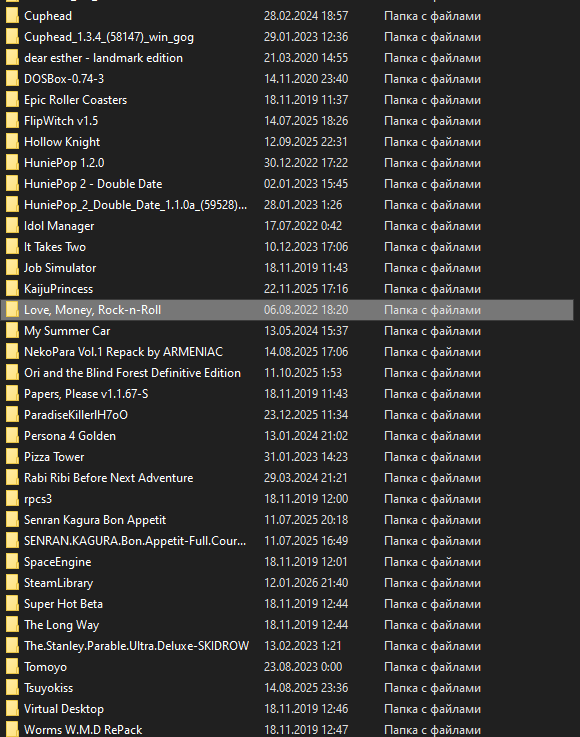Select the HuniePop 2 - Double Date folder icon
The width and height of the screenshot is (580, 737).
click(x=12, y=184)
